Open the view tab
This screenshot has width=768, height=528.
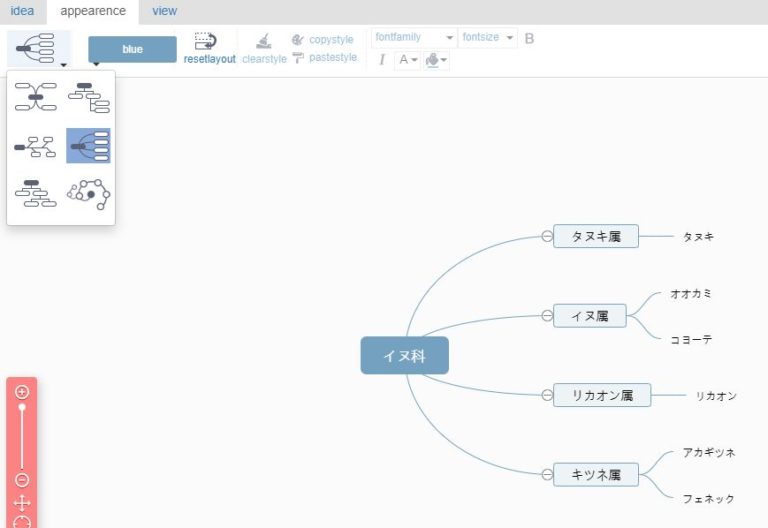[x=165, y=11]
